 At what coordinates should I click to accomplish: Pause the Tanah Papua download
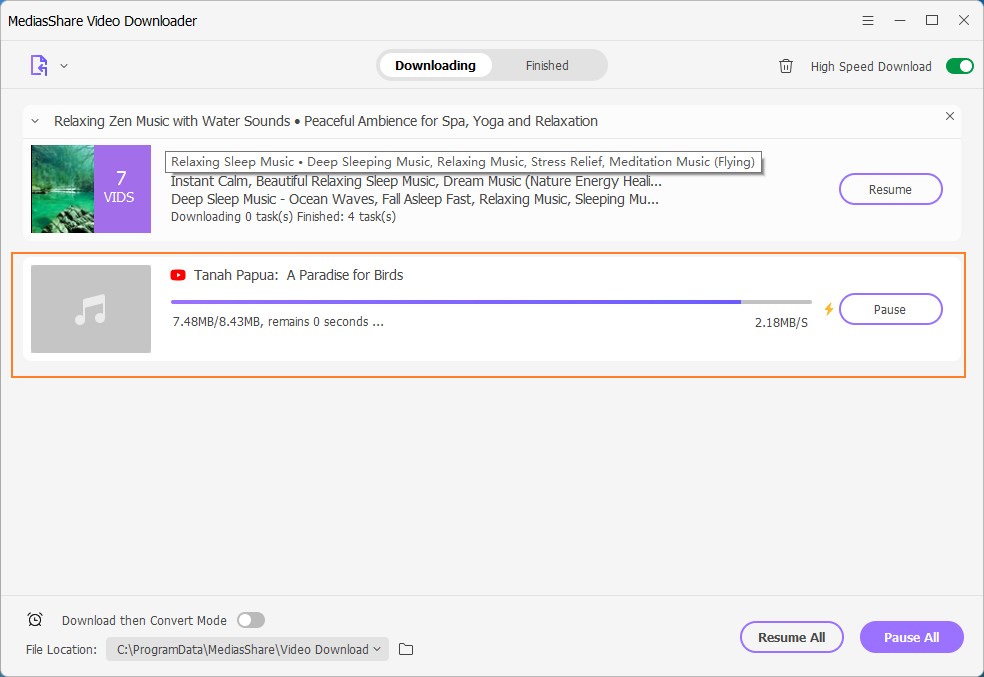click(x=890, y=309)
